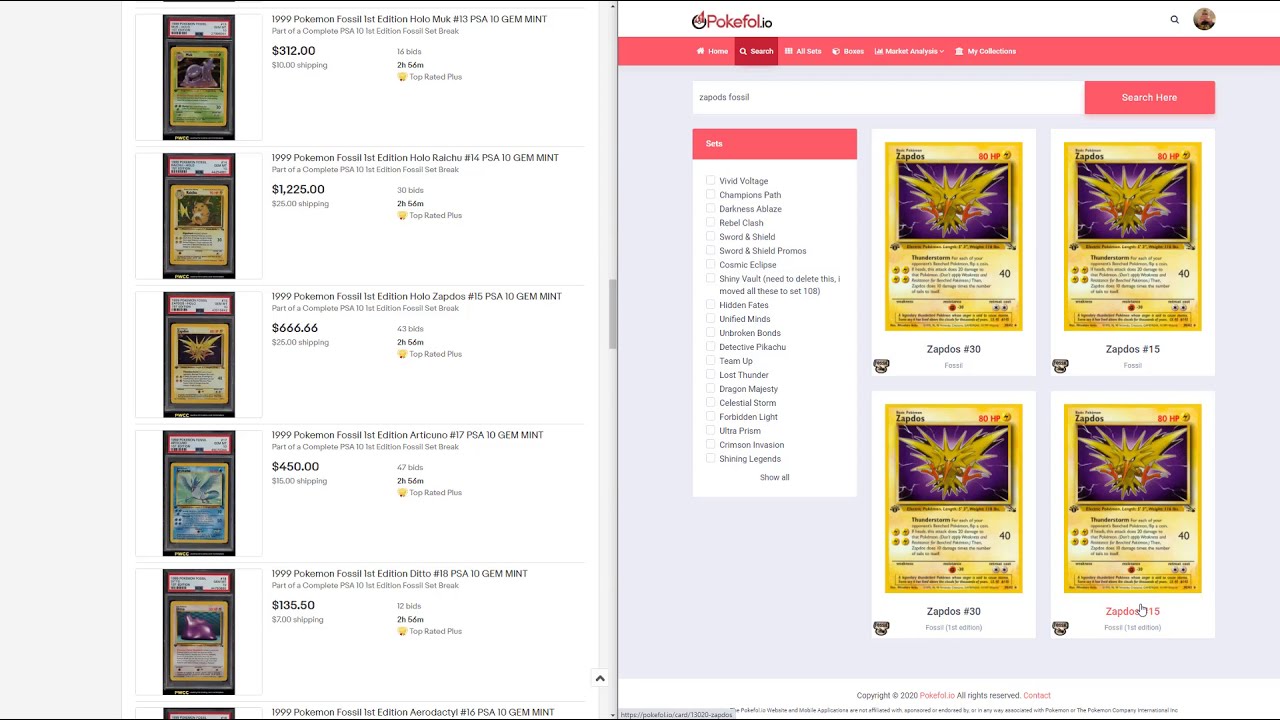The image size is (1280, 720).
Task: Click the $1,225.00 Raichu price
Action: 298,189
